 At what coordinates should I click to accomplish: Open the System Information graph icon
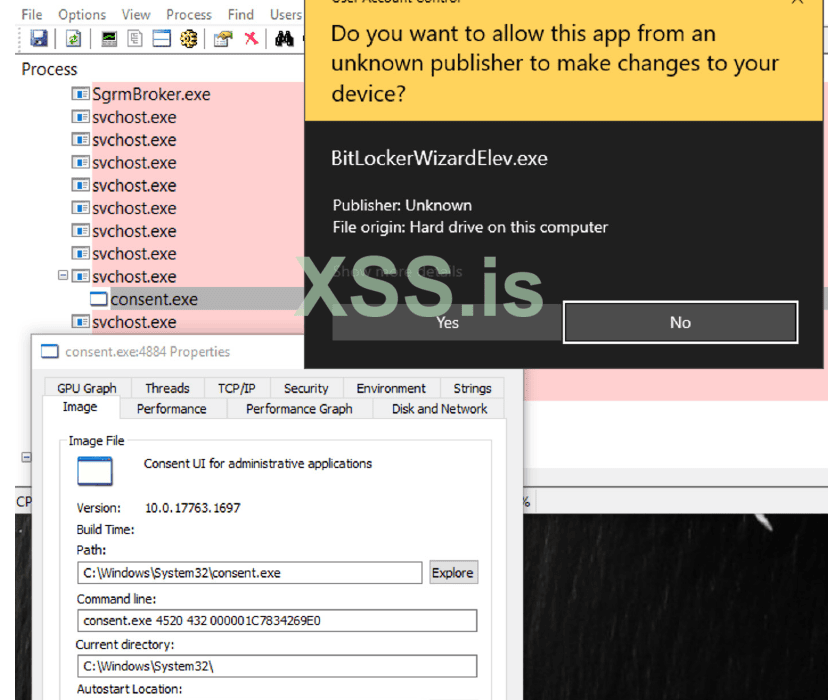[x=109, y=38]
